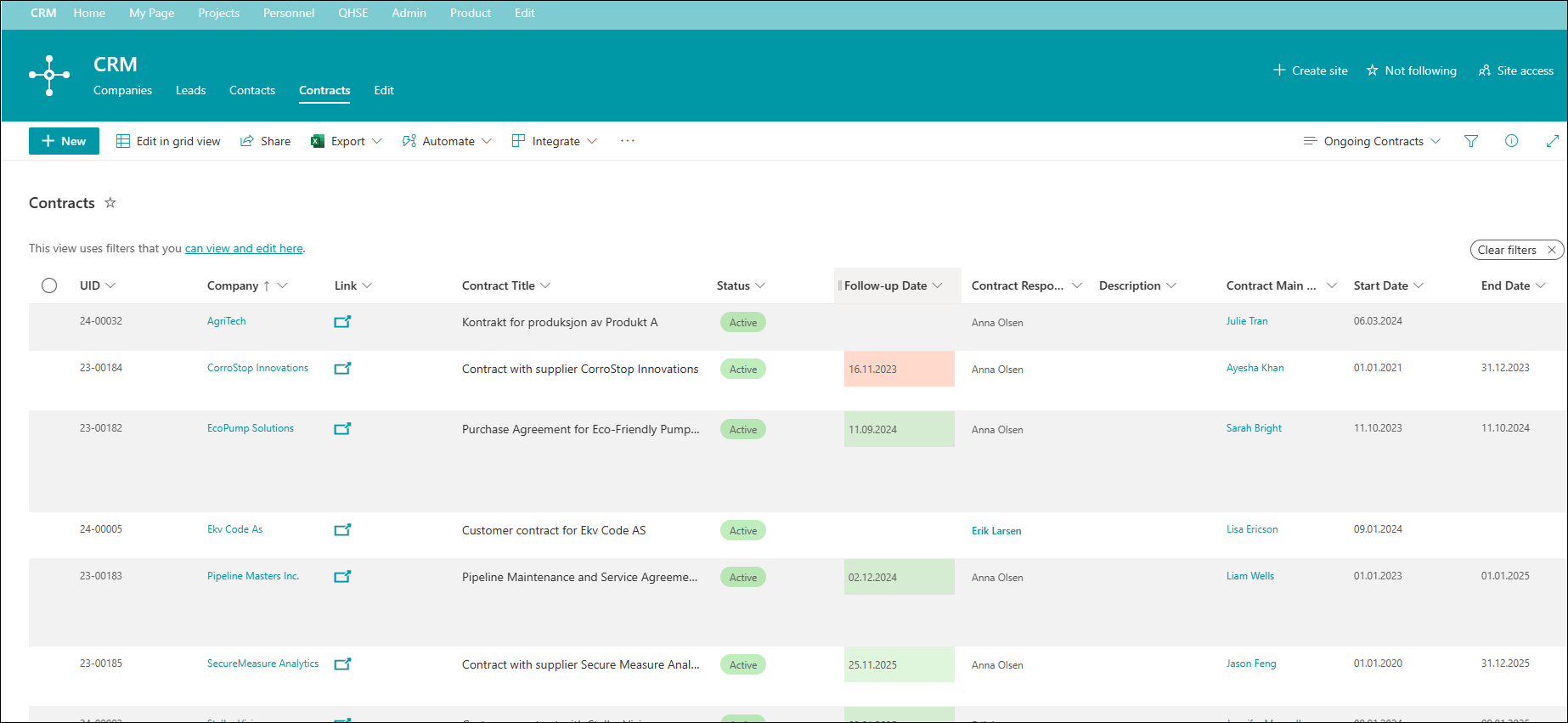Create a New contract item
This screenshot has width=1568, height=723.
pos(64,141)
